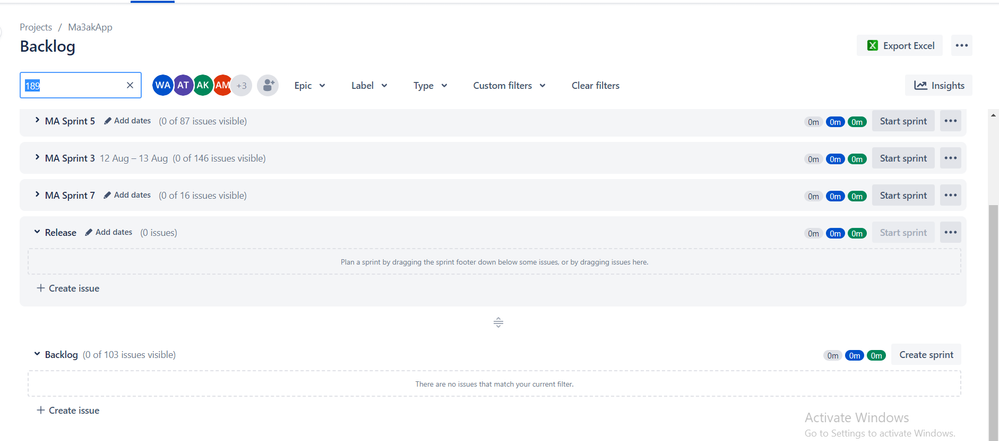Viewport: 999px width, 441px height.
Task: Click the Backlog blue 0m badge
Action: click(854, 356)
